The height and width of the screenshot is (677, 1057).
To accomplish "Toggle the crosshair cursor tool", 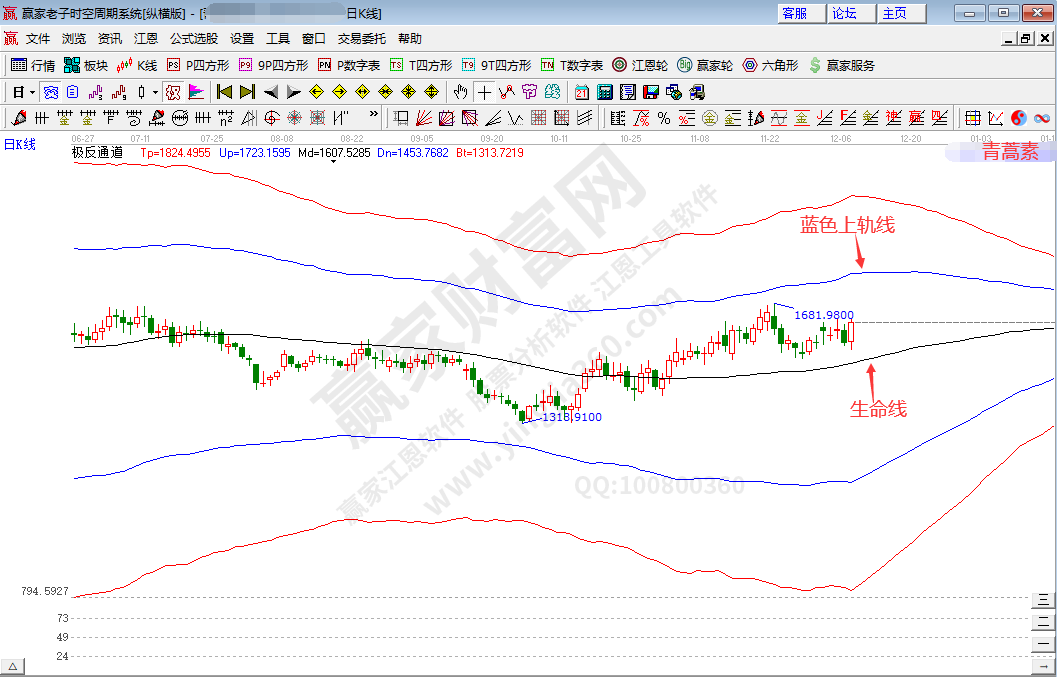I will [x=484, y=92].
